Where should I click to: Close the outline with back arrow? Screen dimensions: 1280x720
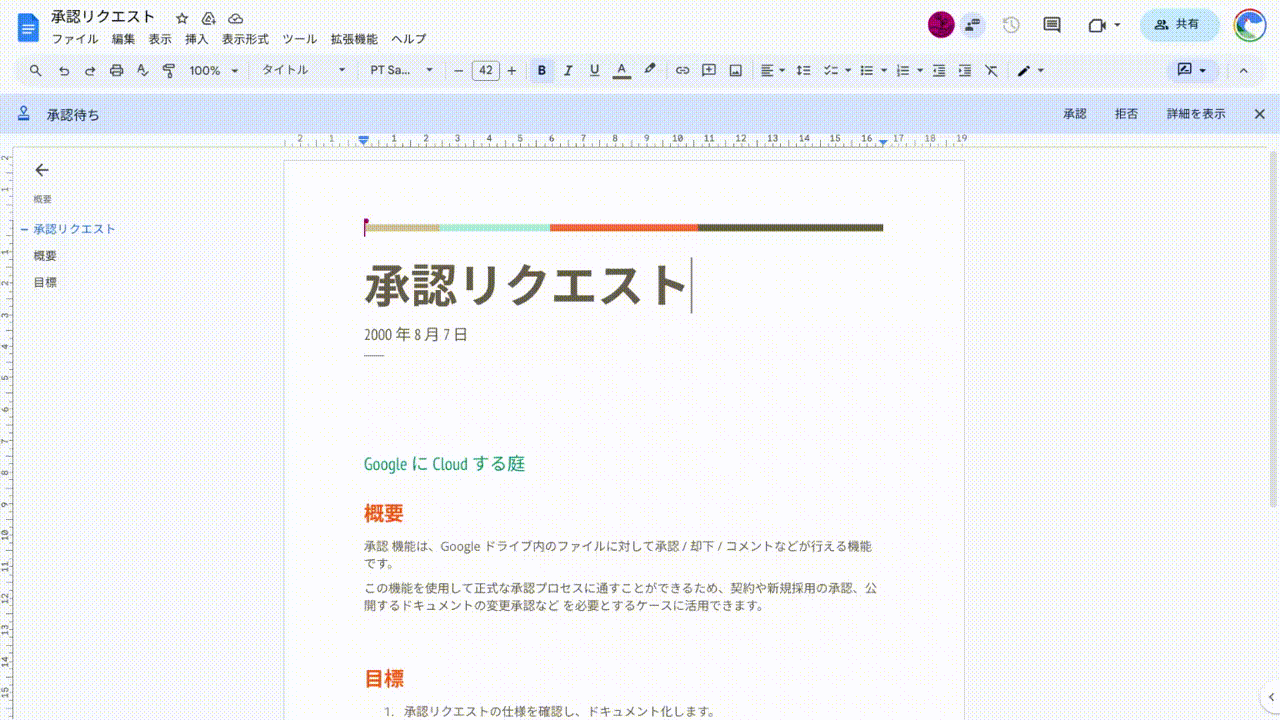coord(41,170)
